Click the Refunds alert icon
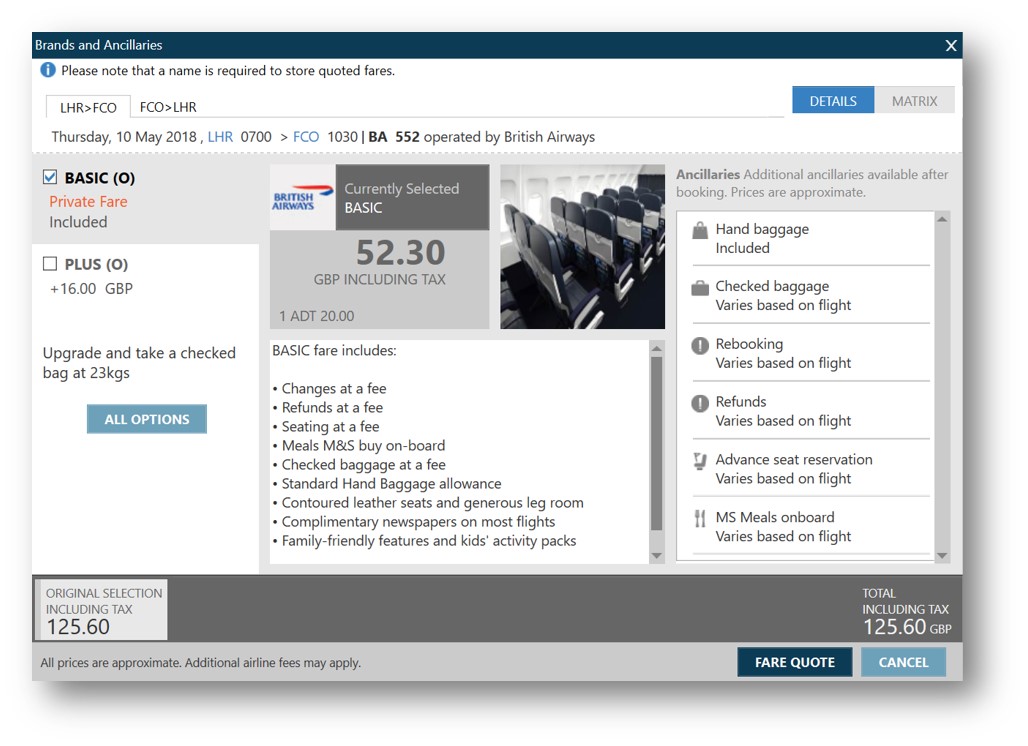Image resolution: width=1028 pixels, height=746 pixels. coord(700,403)
